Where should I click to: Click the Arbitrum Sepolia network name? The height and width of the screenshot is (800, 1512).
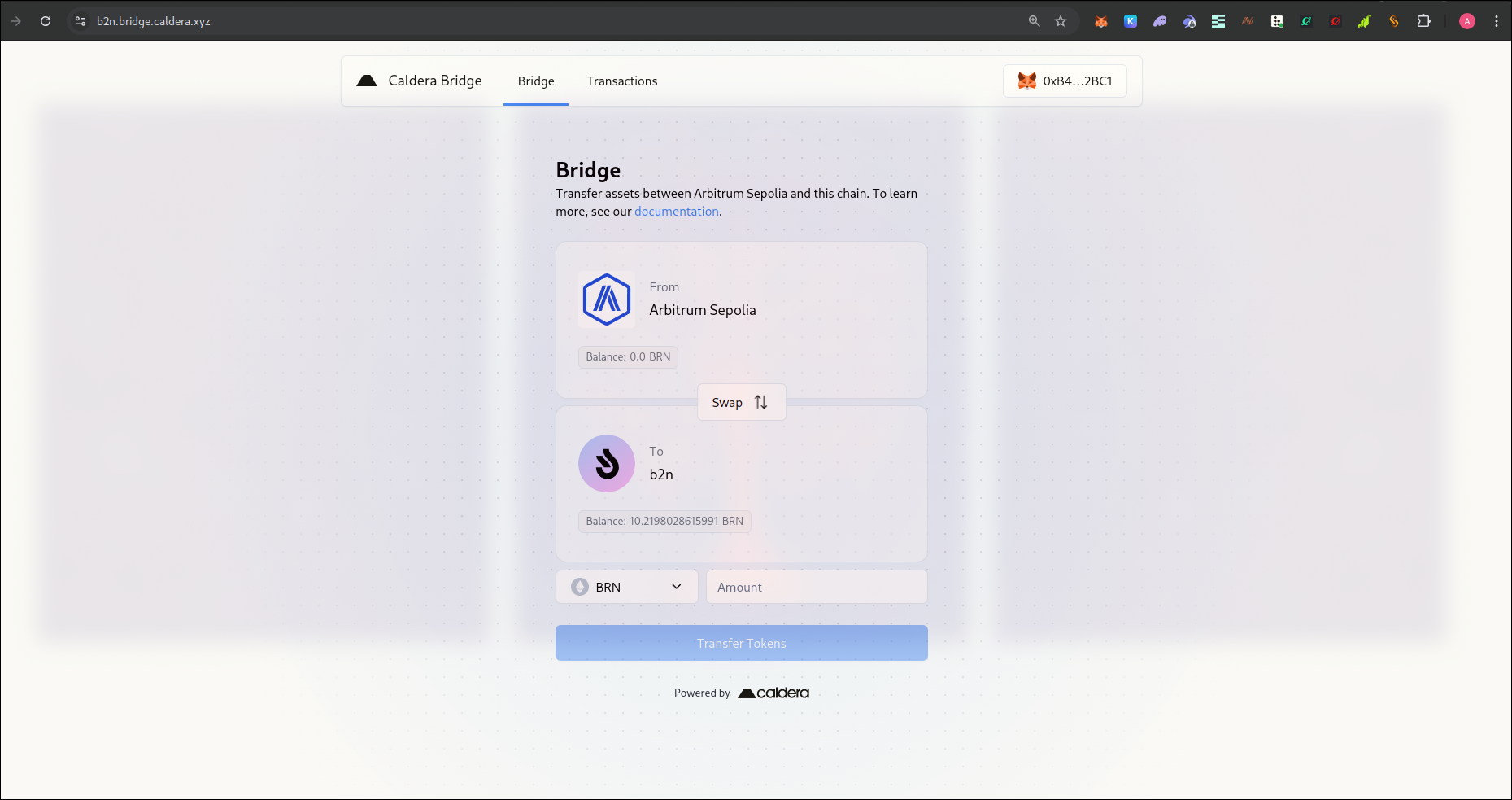tap(703, 310)
